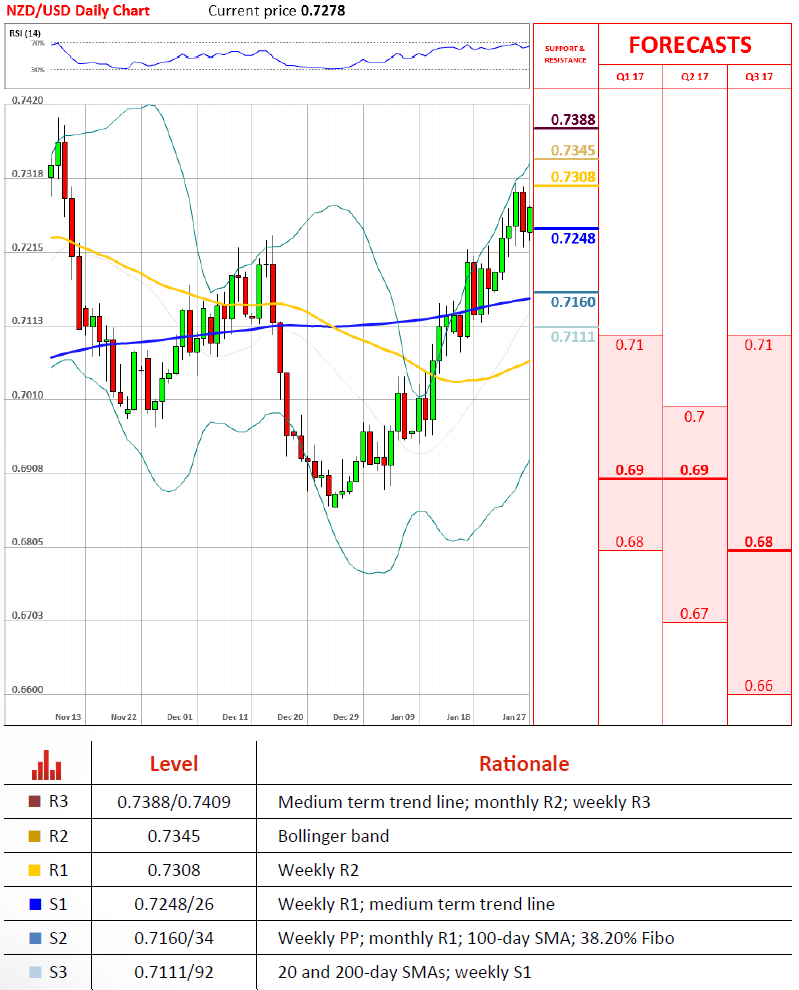Image resolution: width=799 pixels, height=990 pixels.
Task: Click the 0.7388 resistance level label
Action: pos(573,119)
